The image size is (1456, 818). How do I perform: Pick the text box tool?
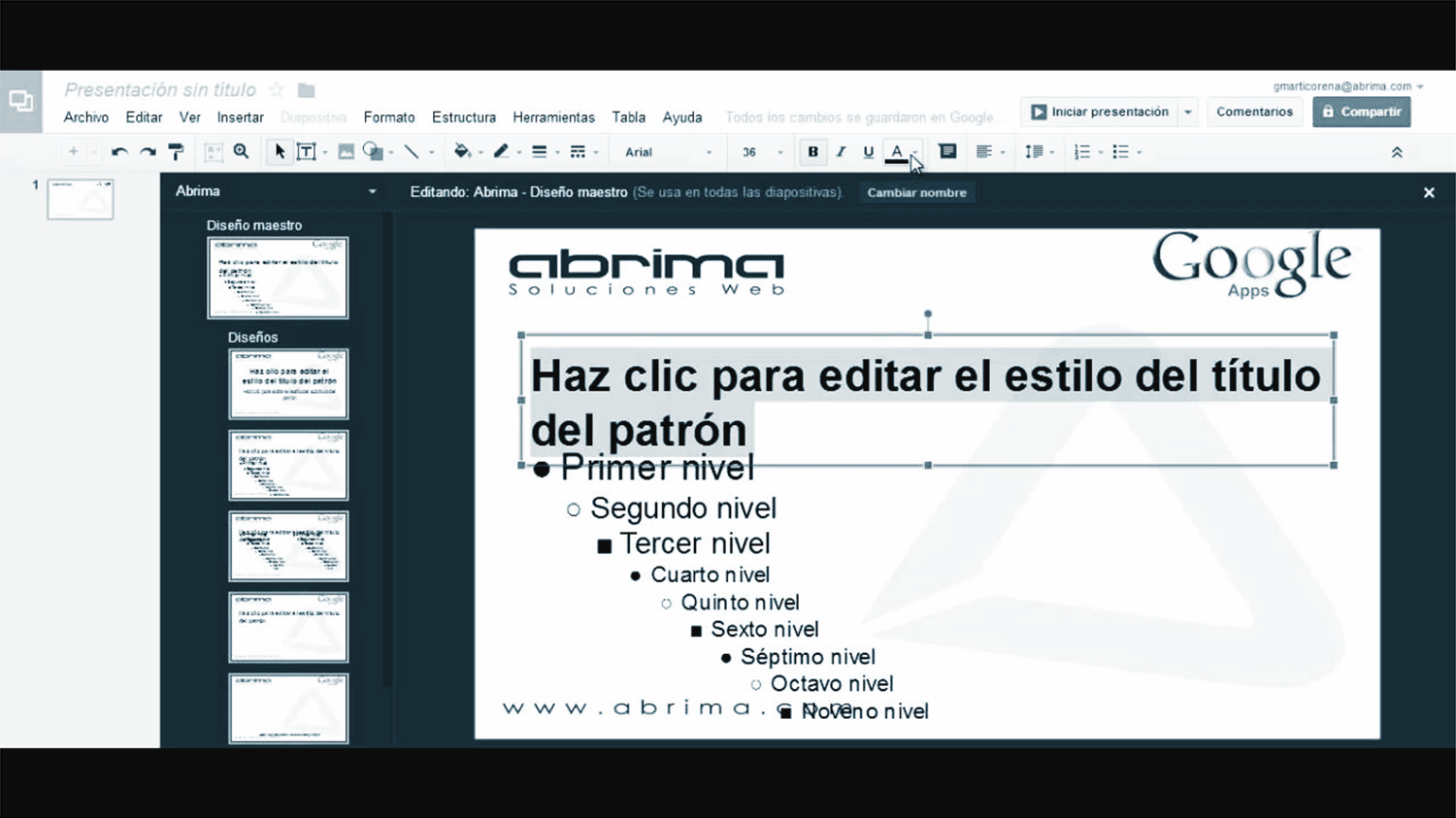tap(306, 151)
